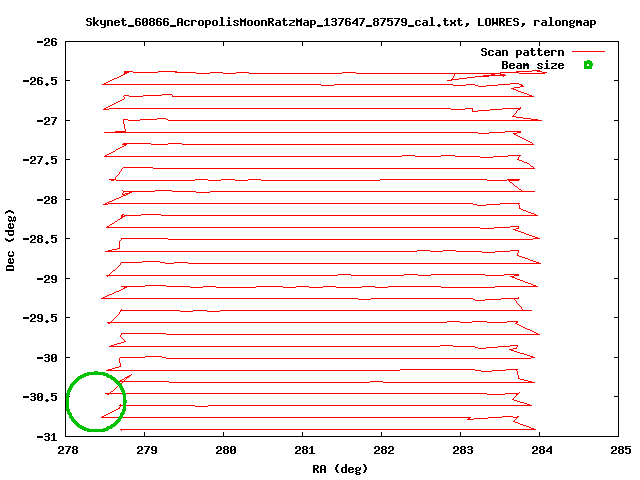The image size is (640, 480).
Task: Click the x-axis tick label 285
Action: [620, 450]
